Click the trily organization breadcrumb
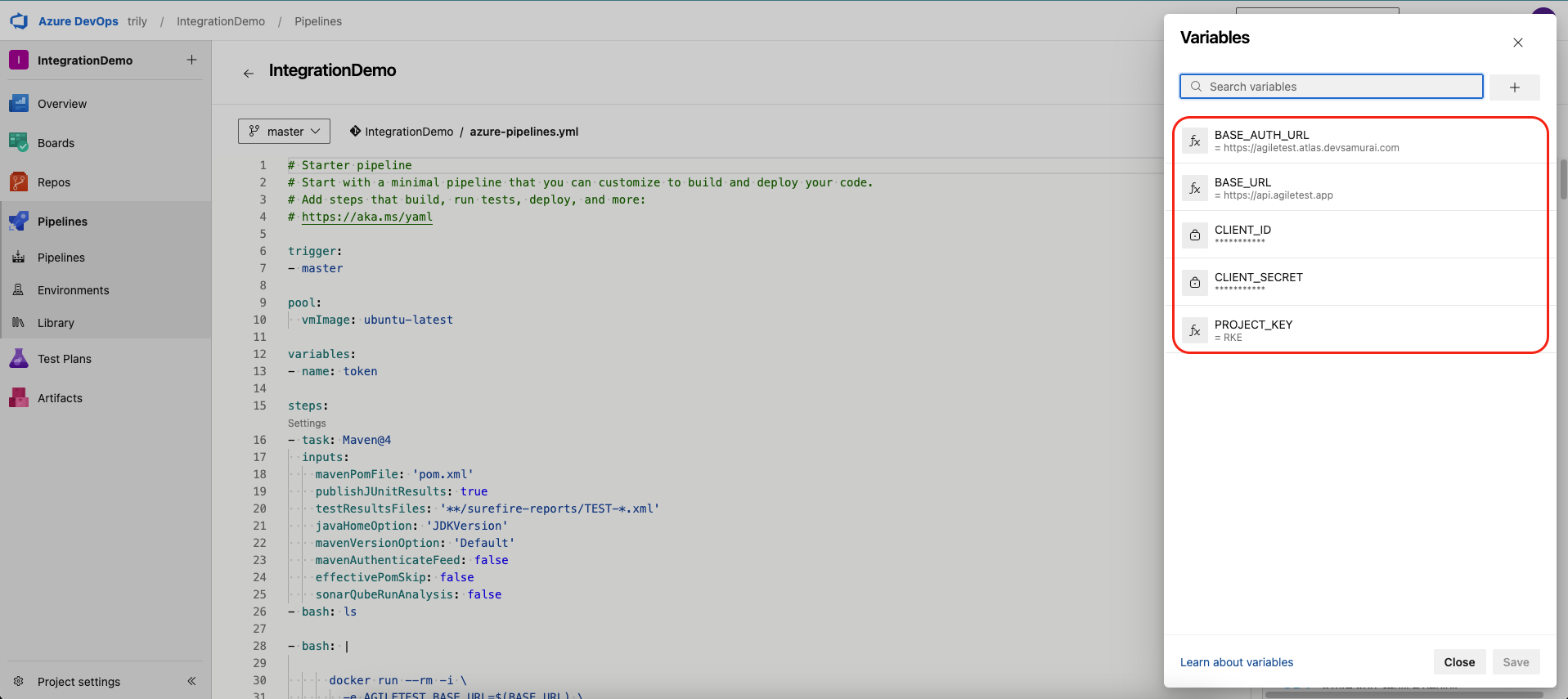Viewport: 1568px width, 699px height. coord(137,21)
